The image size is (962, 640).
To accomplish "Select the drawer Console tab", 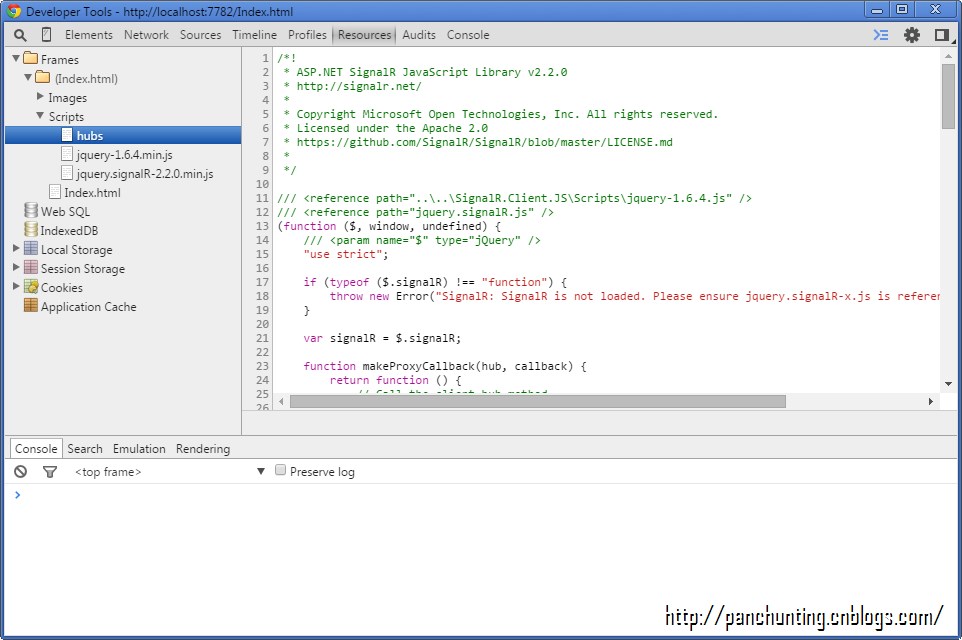I will [x=36, y=449].
